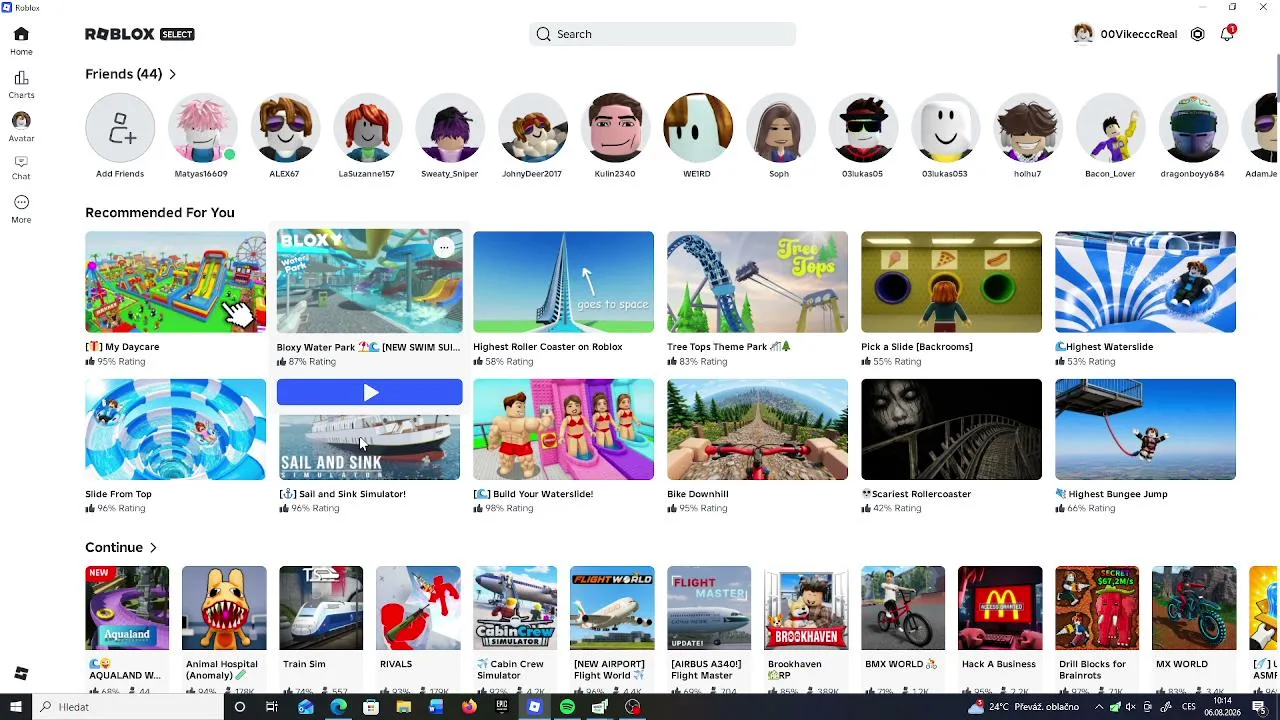The image size is (1280, 720).
Task: Click the Slide From Top title link
Action: (118, 494)
